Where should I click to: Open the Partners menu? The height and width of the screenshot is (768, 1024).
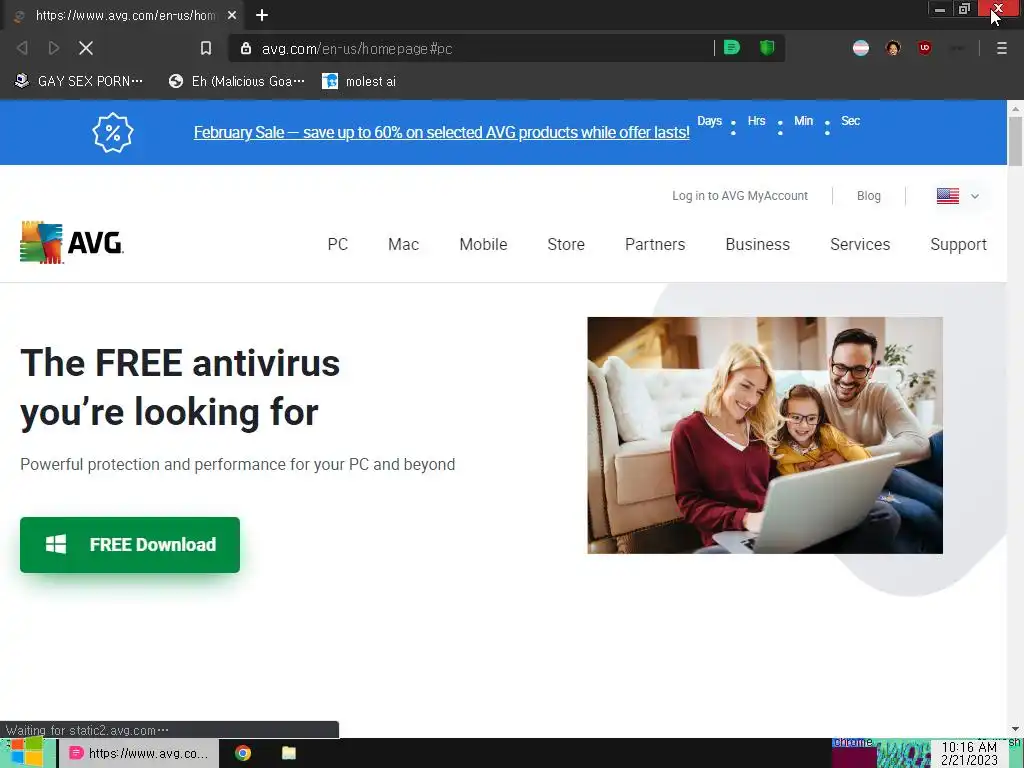[x=655, y=244]
